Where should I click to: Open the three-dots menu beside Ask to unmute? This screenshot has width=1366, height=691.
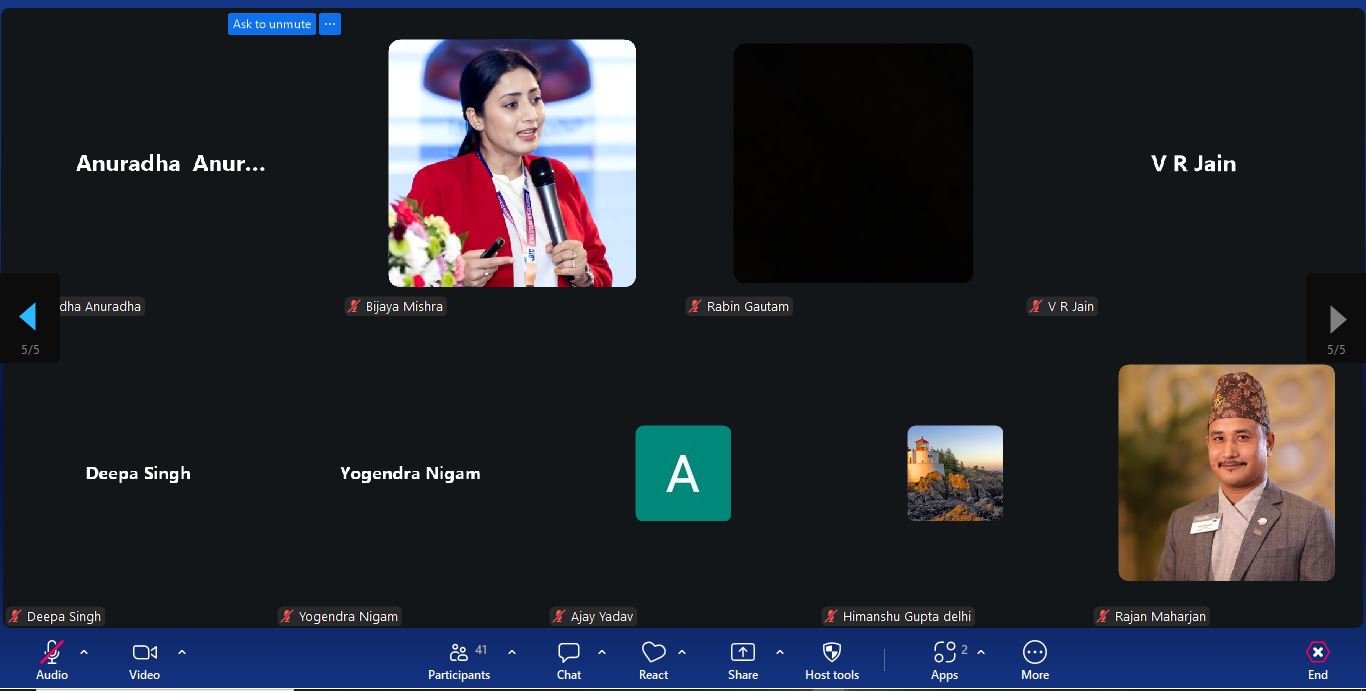(x=330, y=24)
